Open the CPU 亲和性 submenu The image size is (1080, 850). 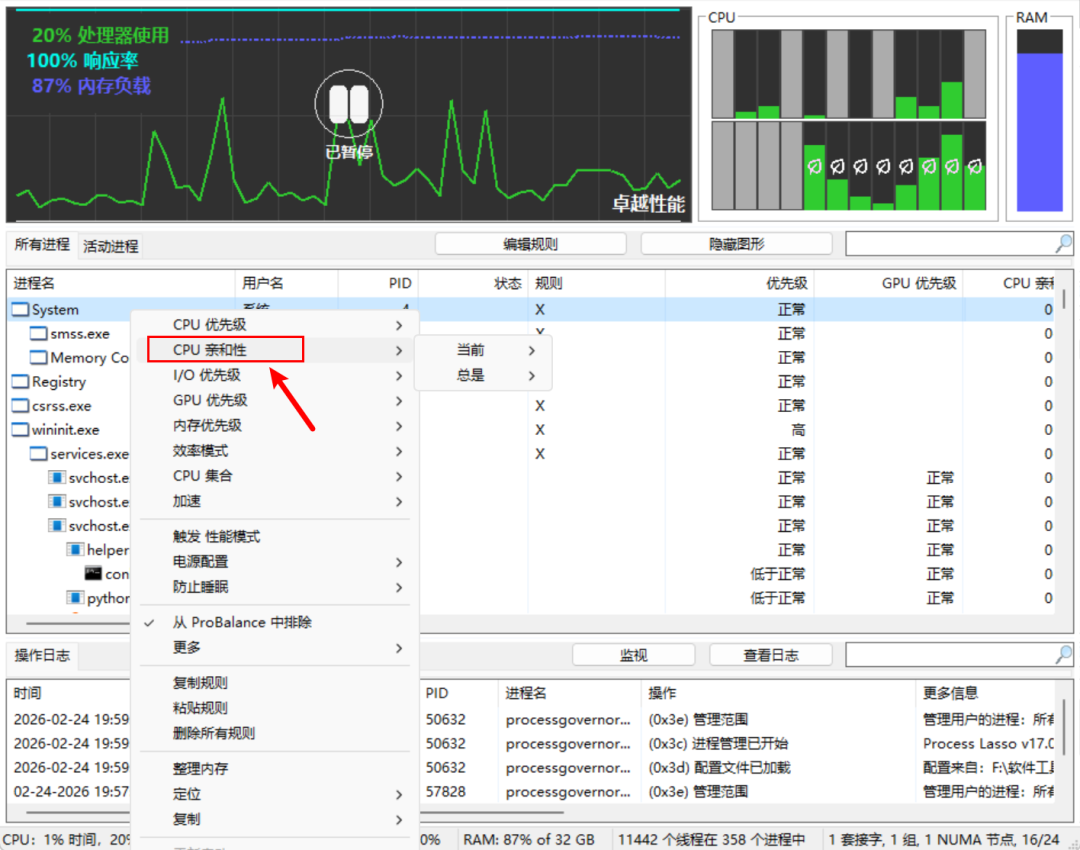pos(276,350)
